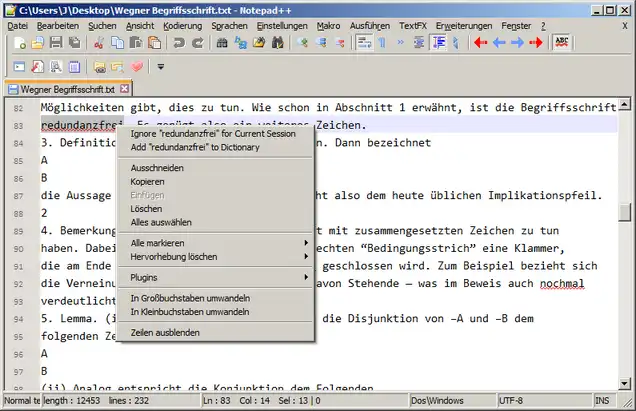
Task: Click the UTF-8 encoding status field
Action: [x=544, y=401]
